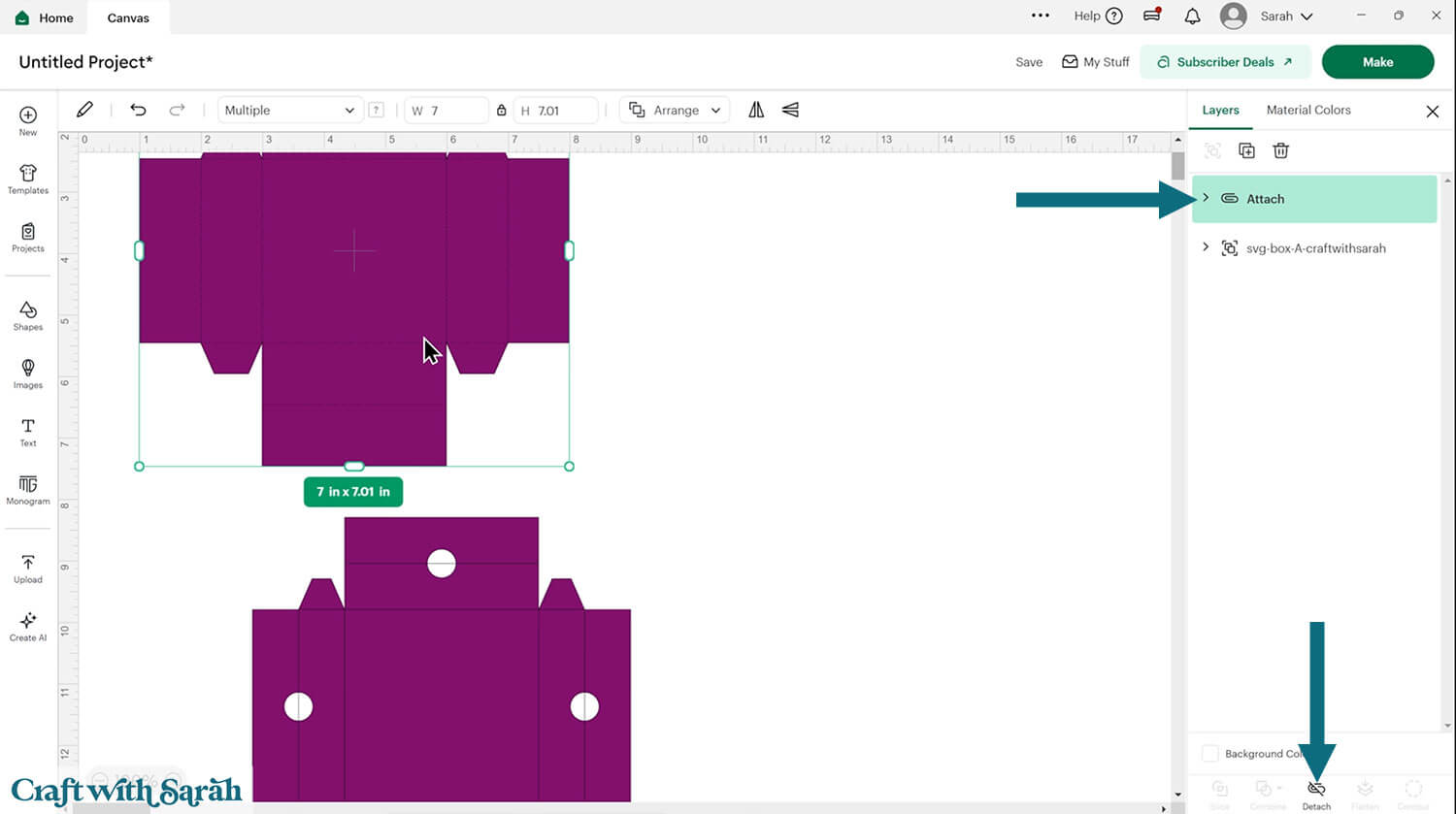Open the Templates panel
This screenshot has width=1456, height=814.
pyautogui.click(x=28, y=179)
